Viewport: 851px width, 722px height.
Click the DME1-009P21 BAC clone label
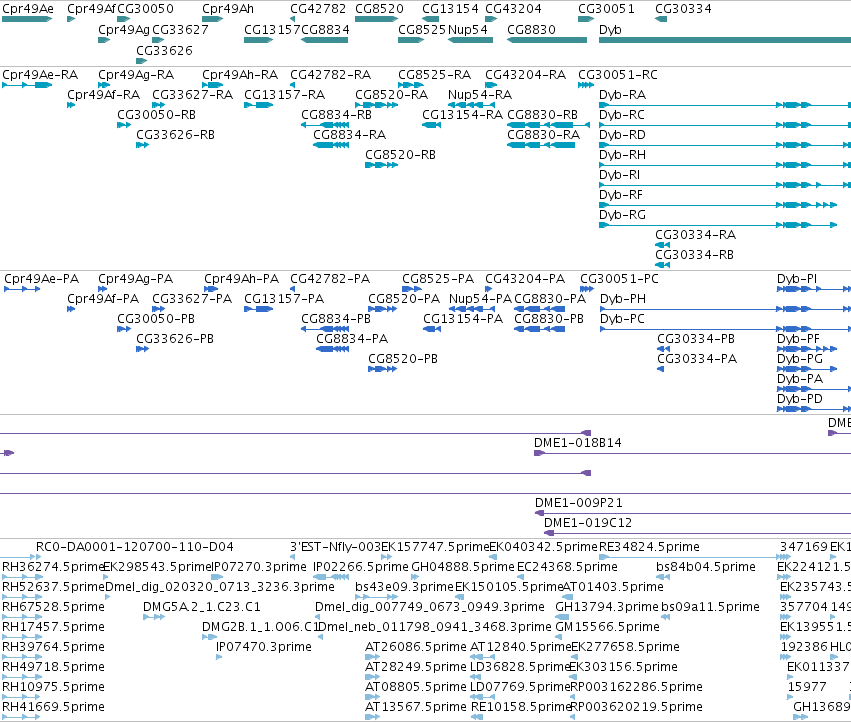click(x=579, y=503)
